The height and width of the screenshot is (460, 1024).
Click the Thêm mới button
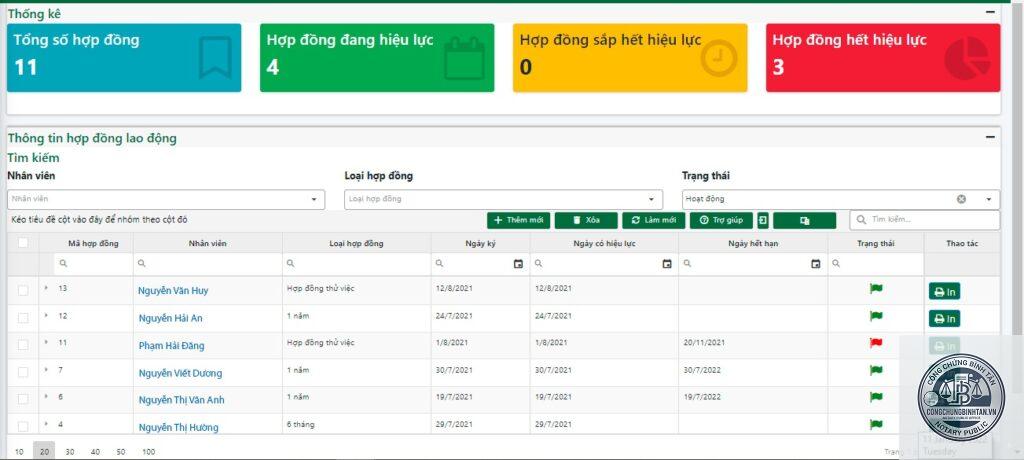click(519, 220)
